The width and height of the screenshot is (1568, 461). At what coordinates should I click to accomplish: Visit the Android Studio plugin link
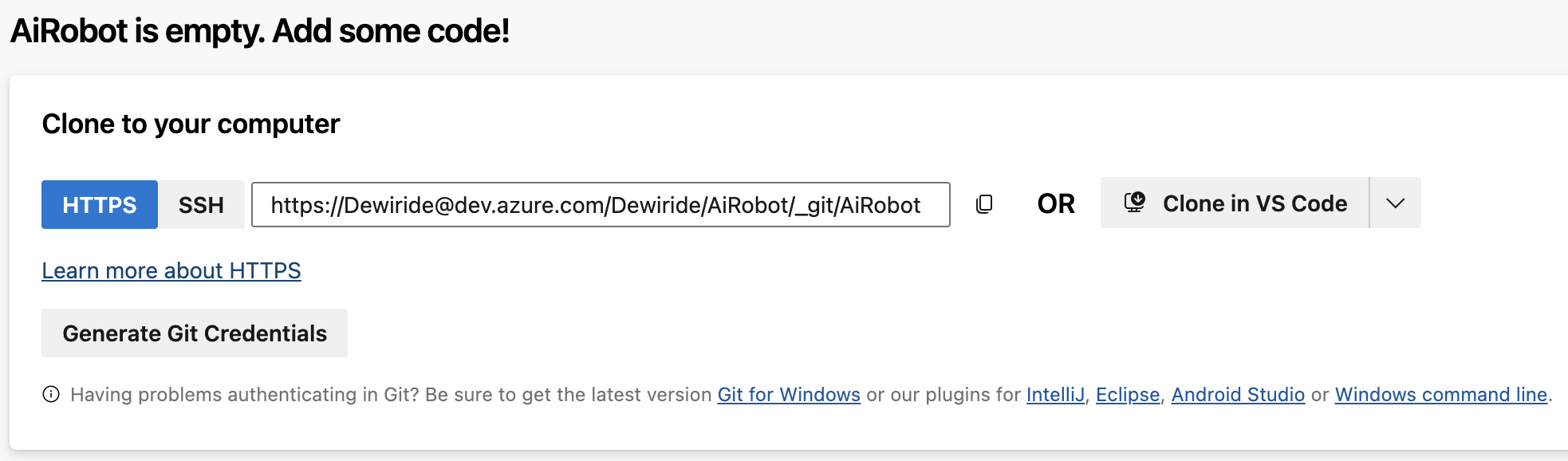(x=1238, y=395)
